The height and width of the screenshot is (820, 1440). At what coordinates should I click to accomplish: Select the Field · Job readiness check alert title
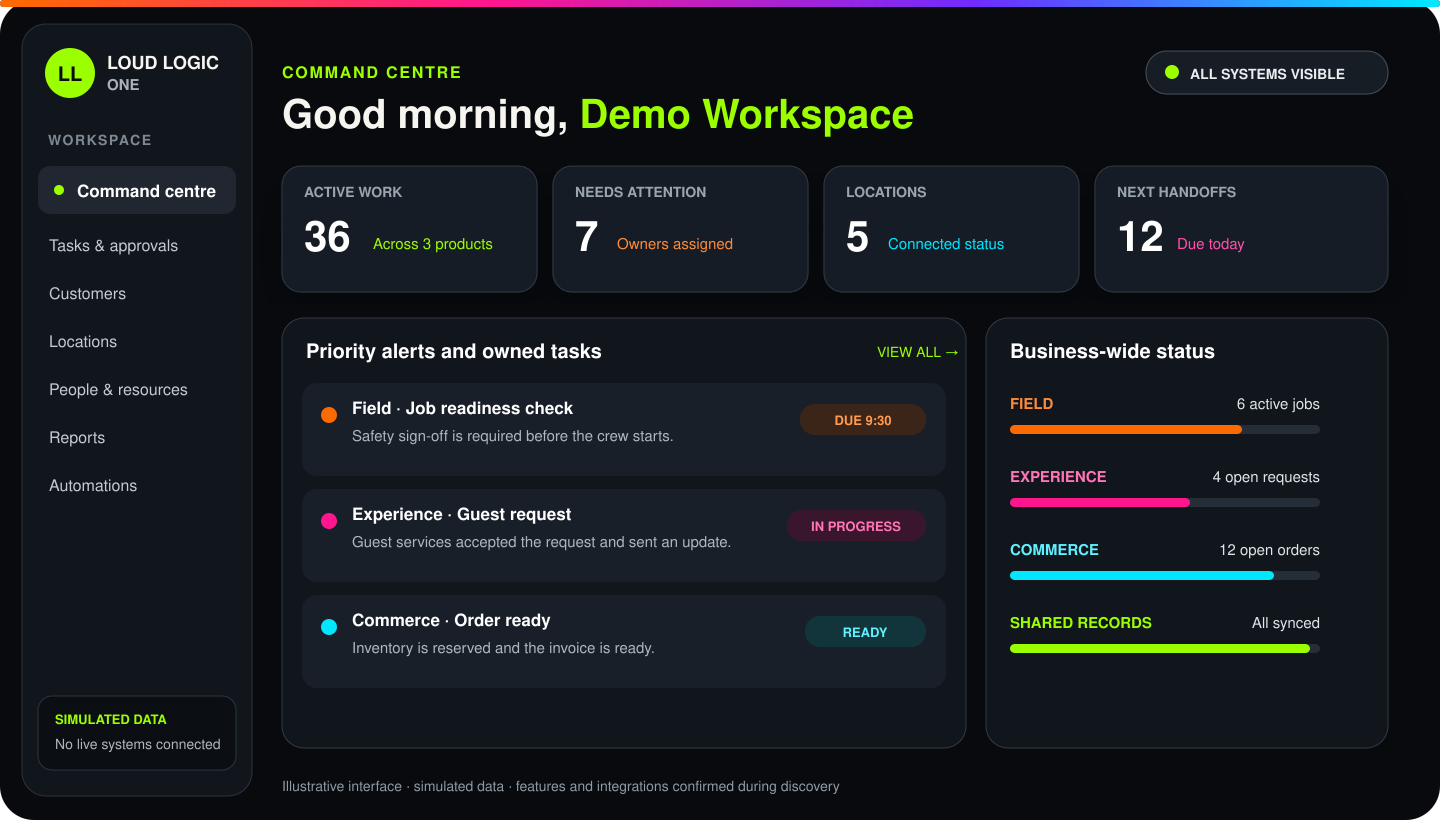click(462, 408)
